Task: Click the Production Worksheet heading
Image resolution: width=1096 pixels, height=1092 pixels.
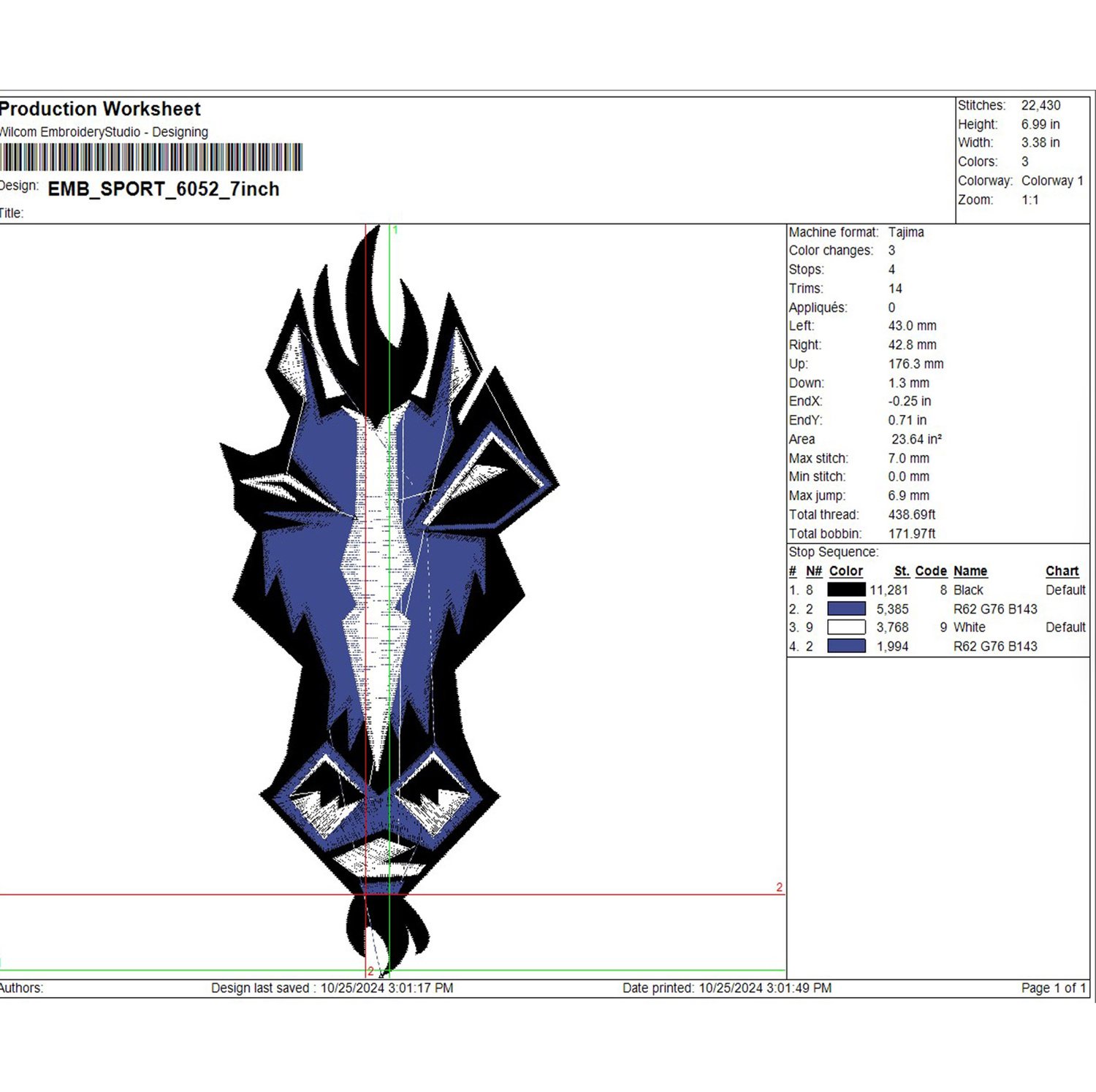Action: (100, 109)
